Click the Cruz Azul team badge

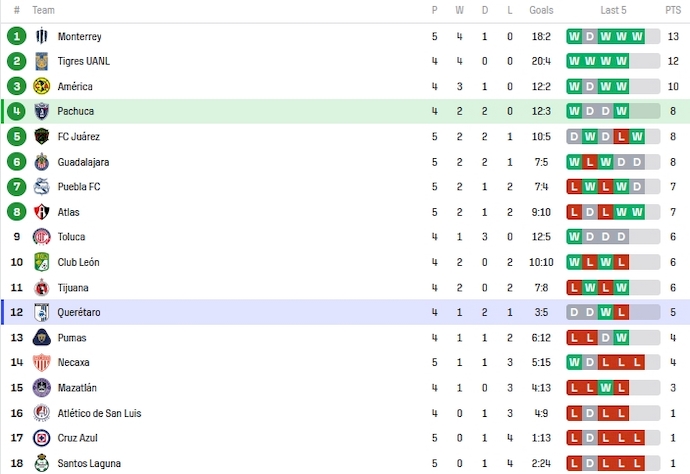42,438
